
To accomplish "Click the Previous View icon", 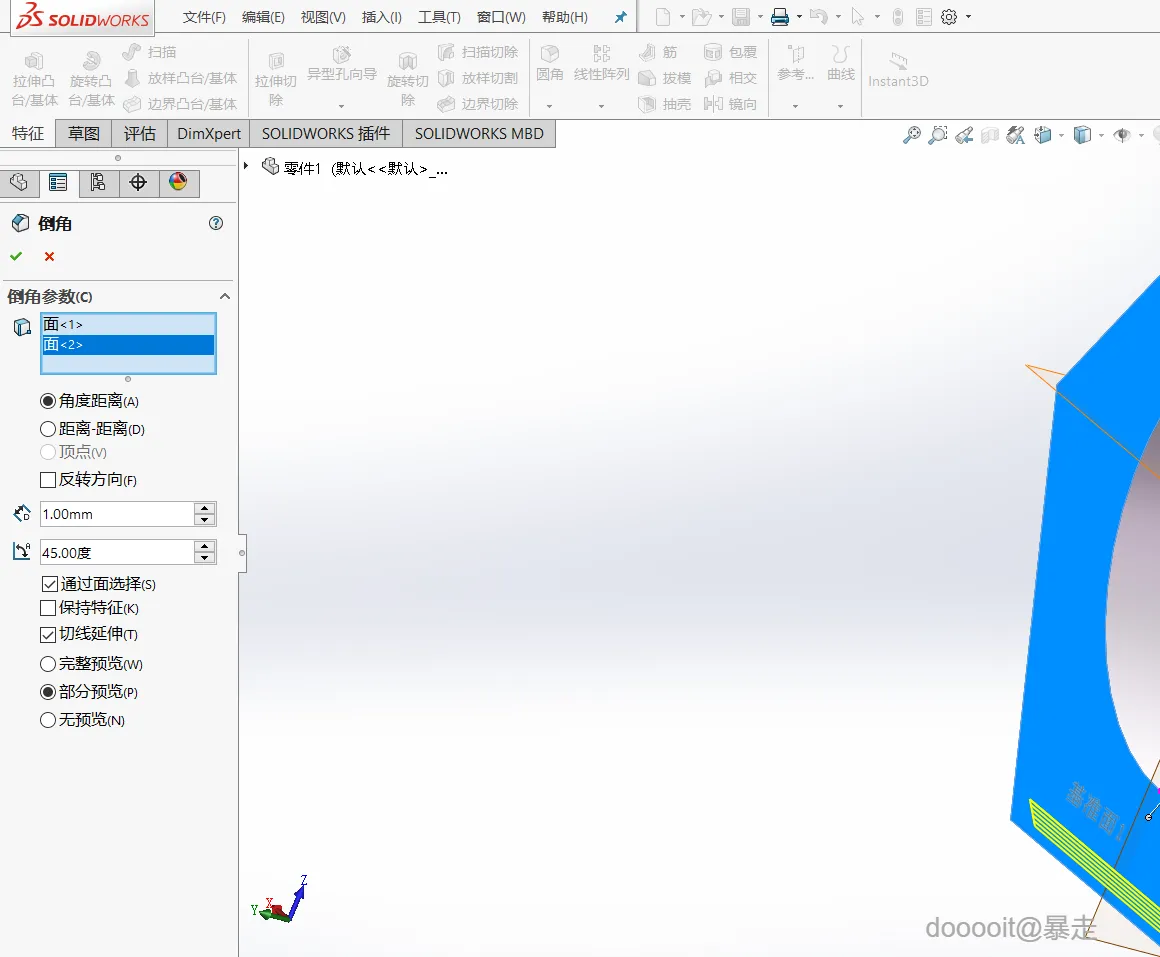I will click(x=964, y=135).
